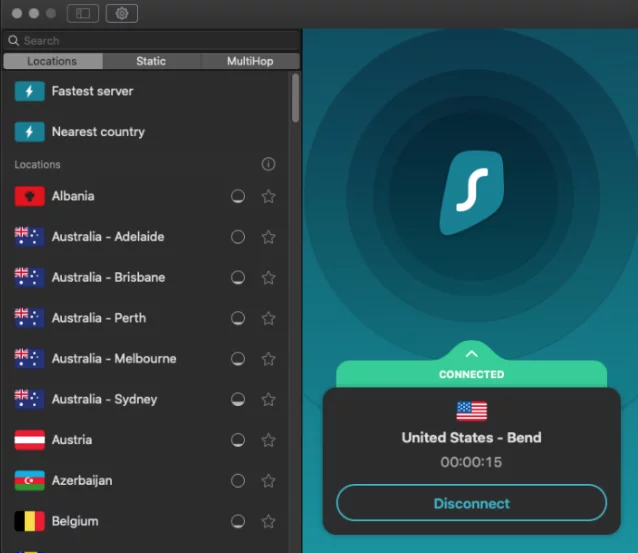The height and width of the screenshot is (553, 638).
Task: Click the Surfshark logo in the center
Action: coord(471,191)
